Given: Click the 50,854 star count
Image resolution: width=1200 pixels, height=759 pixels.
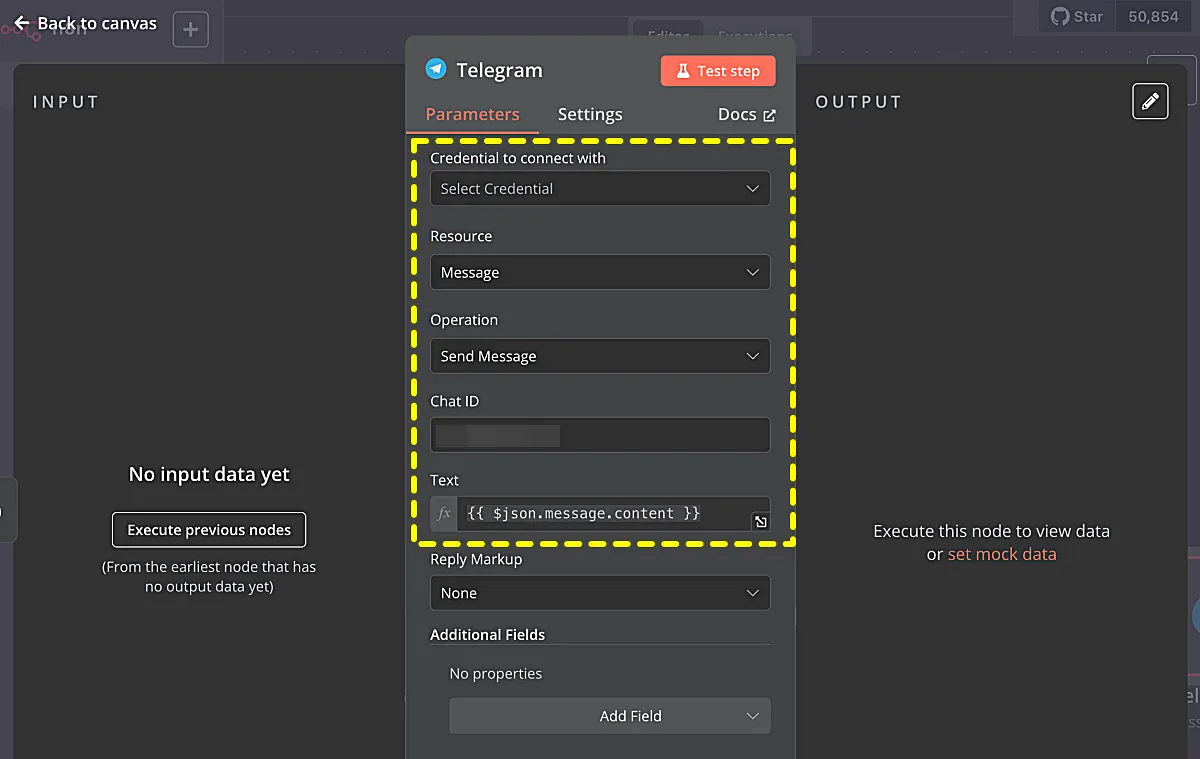Looking at the screenshot, I should pyautogui.click(x=1153, y=17).
